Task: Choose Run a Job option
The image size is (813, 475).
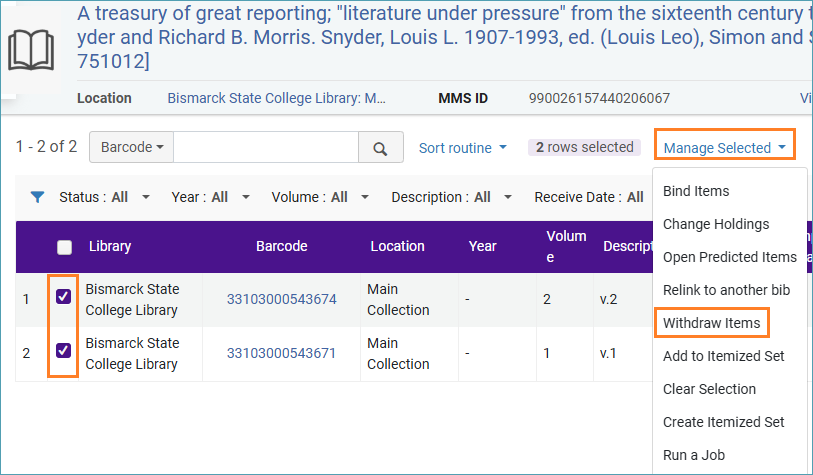Action: tap(694, 455)
